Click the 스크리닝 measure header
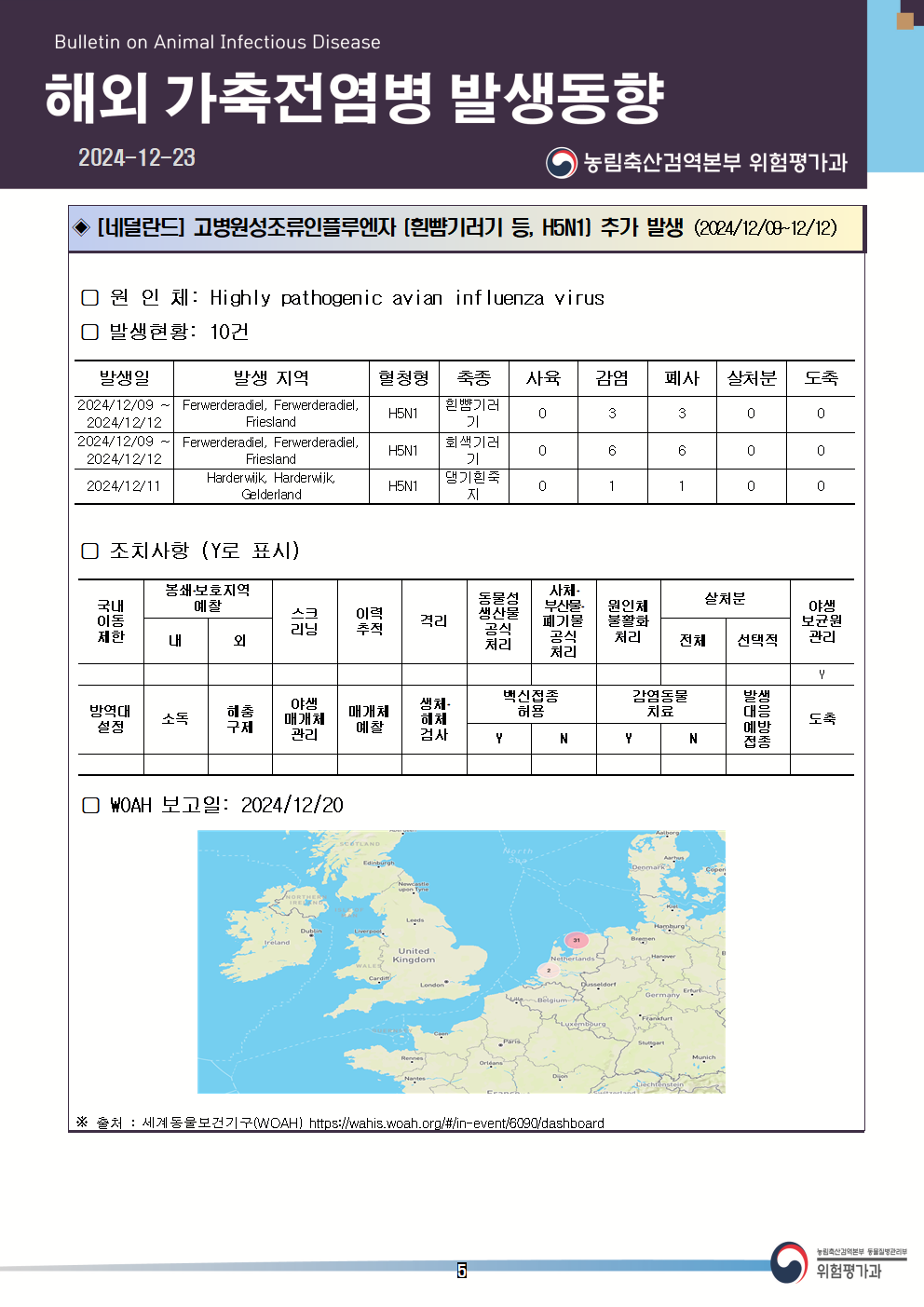Screen dimensions: 924x1307 [305, 621]
